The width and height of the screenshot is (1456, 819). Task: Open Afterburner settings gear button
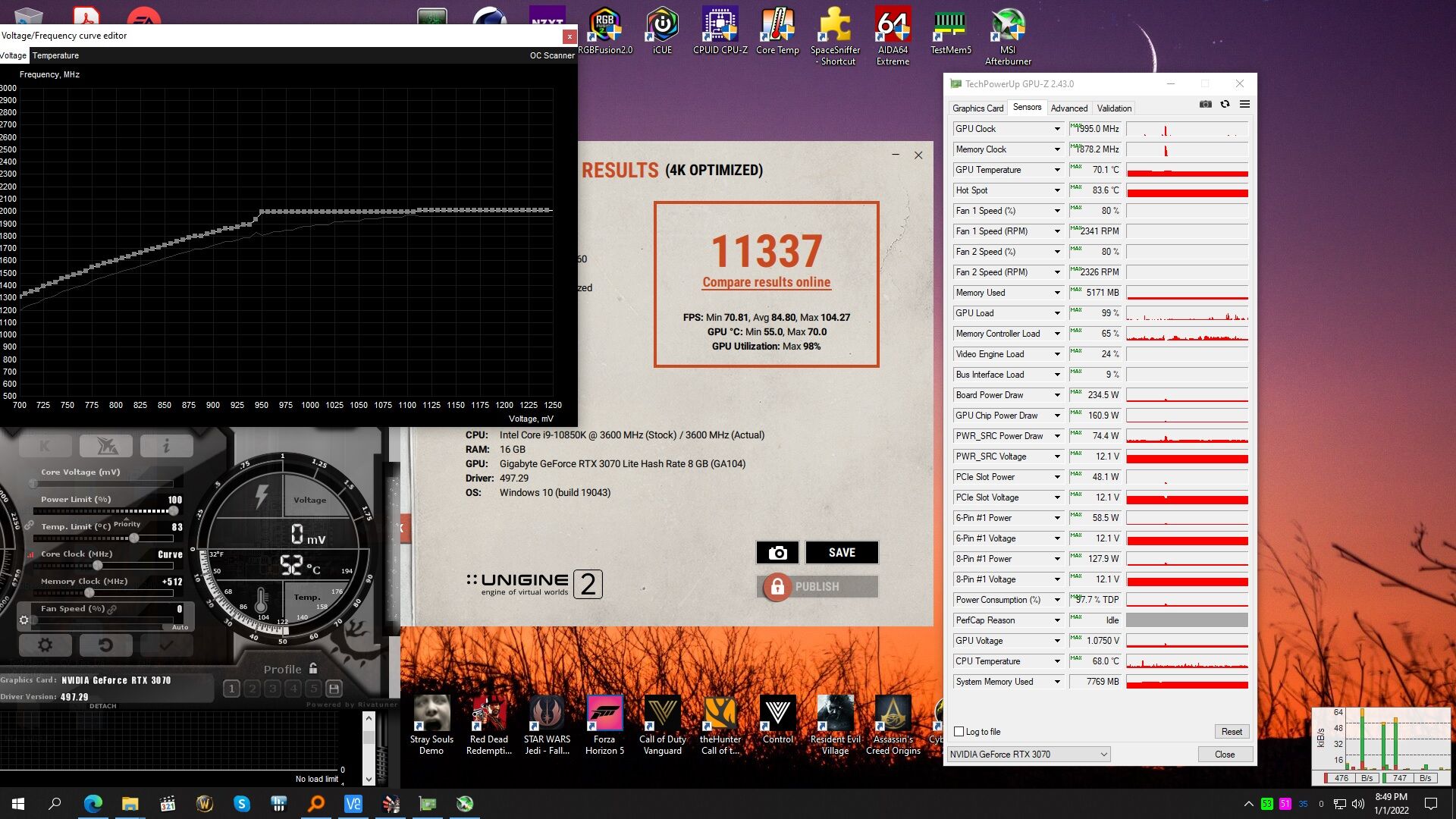45,645
